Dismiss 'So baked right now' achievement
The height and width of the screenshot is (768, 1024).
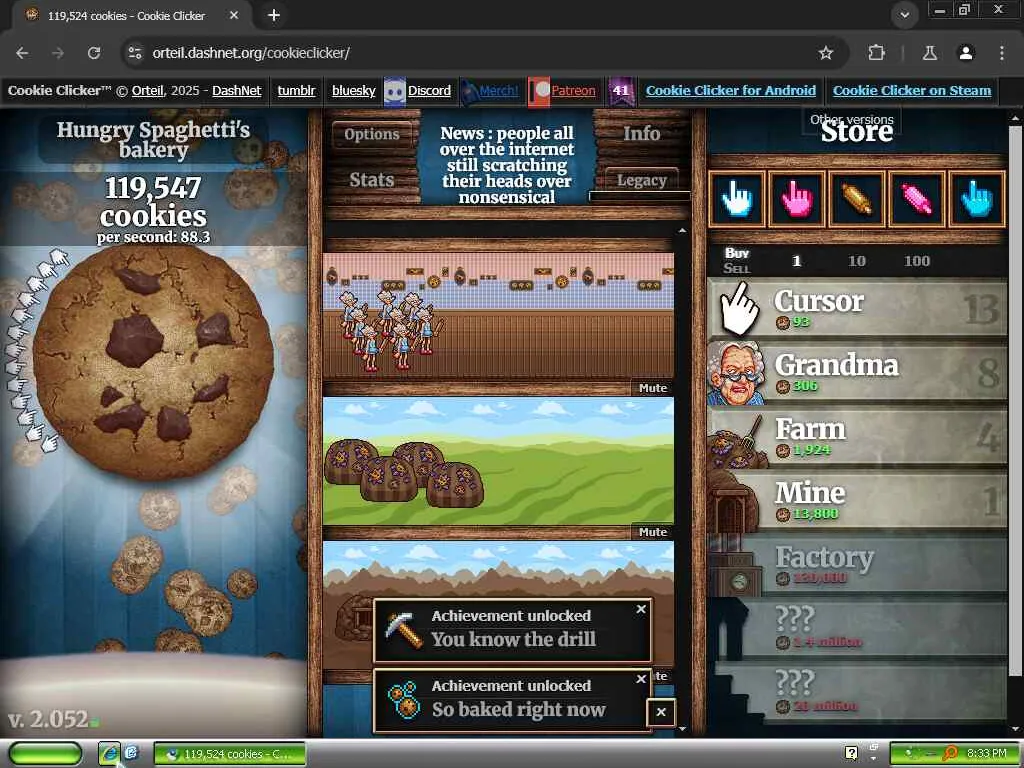(x=641, y=679)
